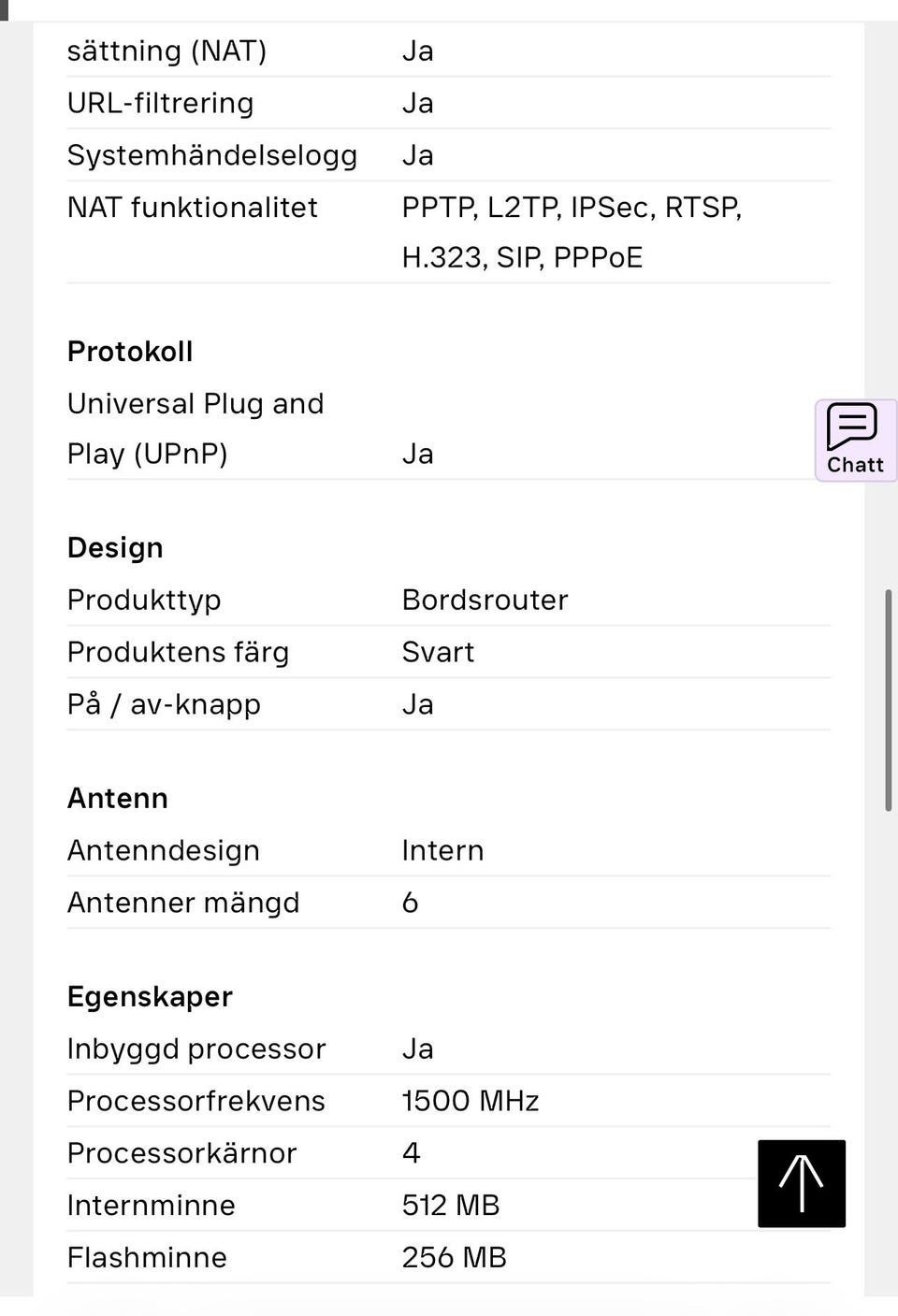Click the Antenner mängd label
This screenshot has height=1316, width=898.
(183, 904)
